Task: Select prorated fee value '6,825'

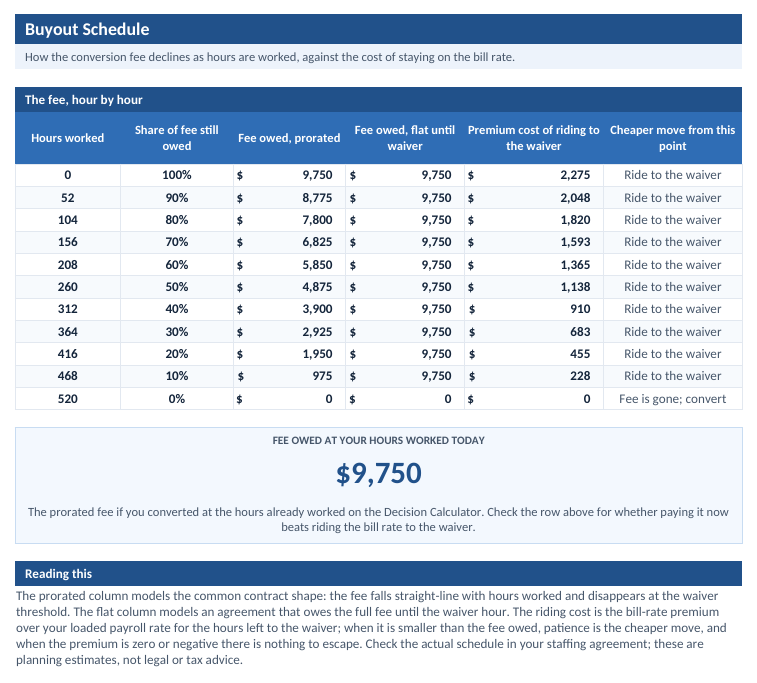Action: (289, 242)
